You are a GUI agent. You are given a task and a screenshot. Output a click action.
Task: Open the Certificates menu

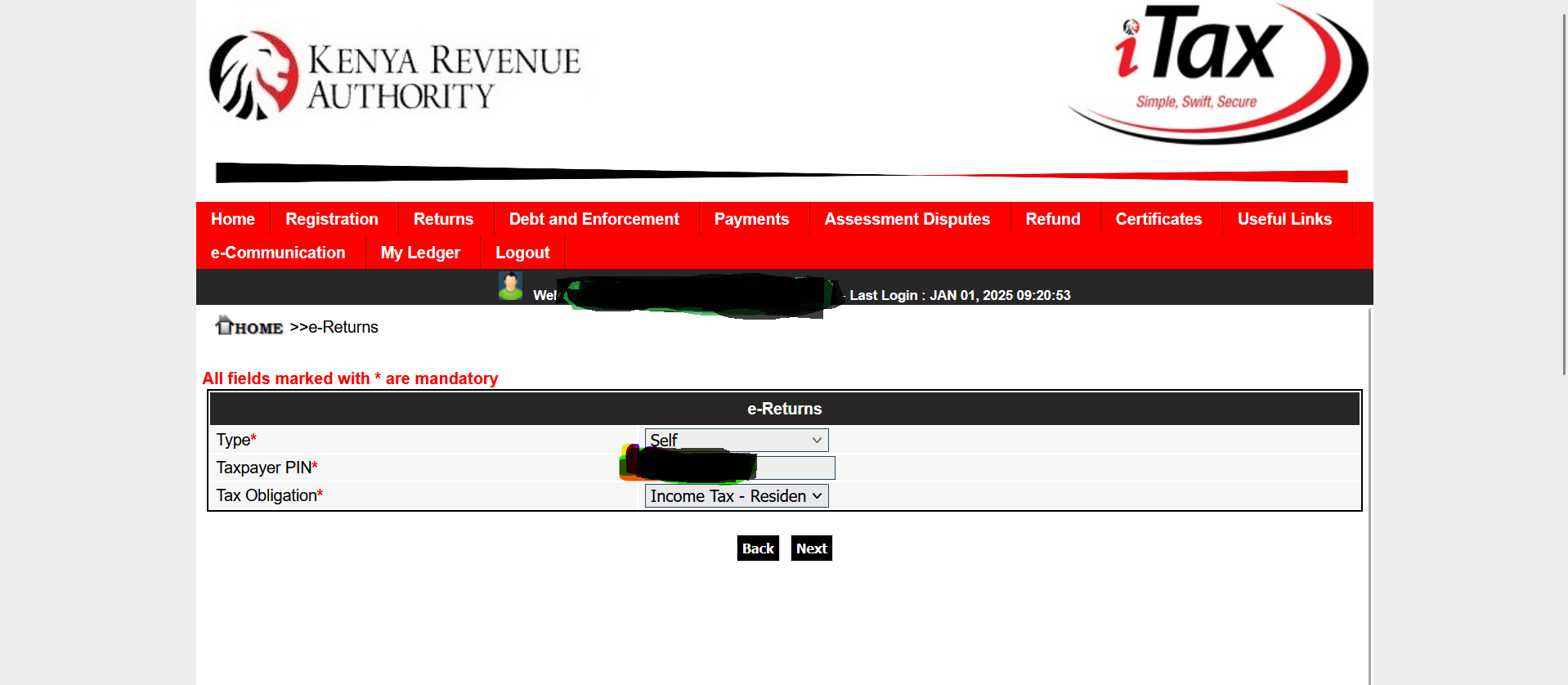(1159, 219)
